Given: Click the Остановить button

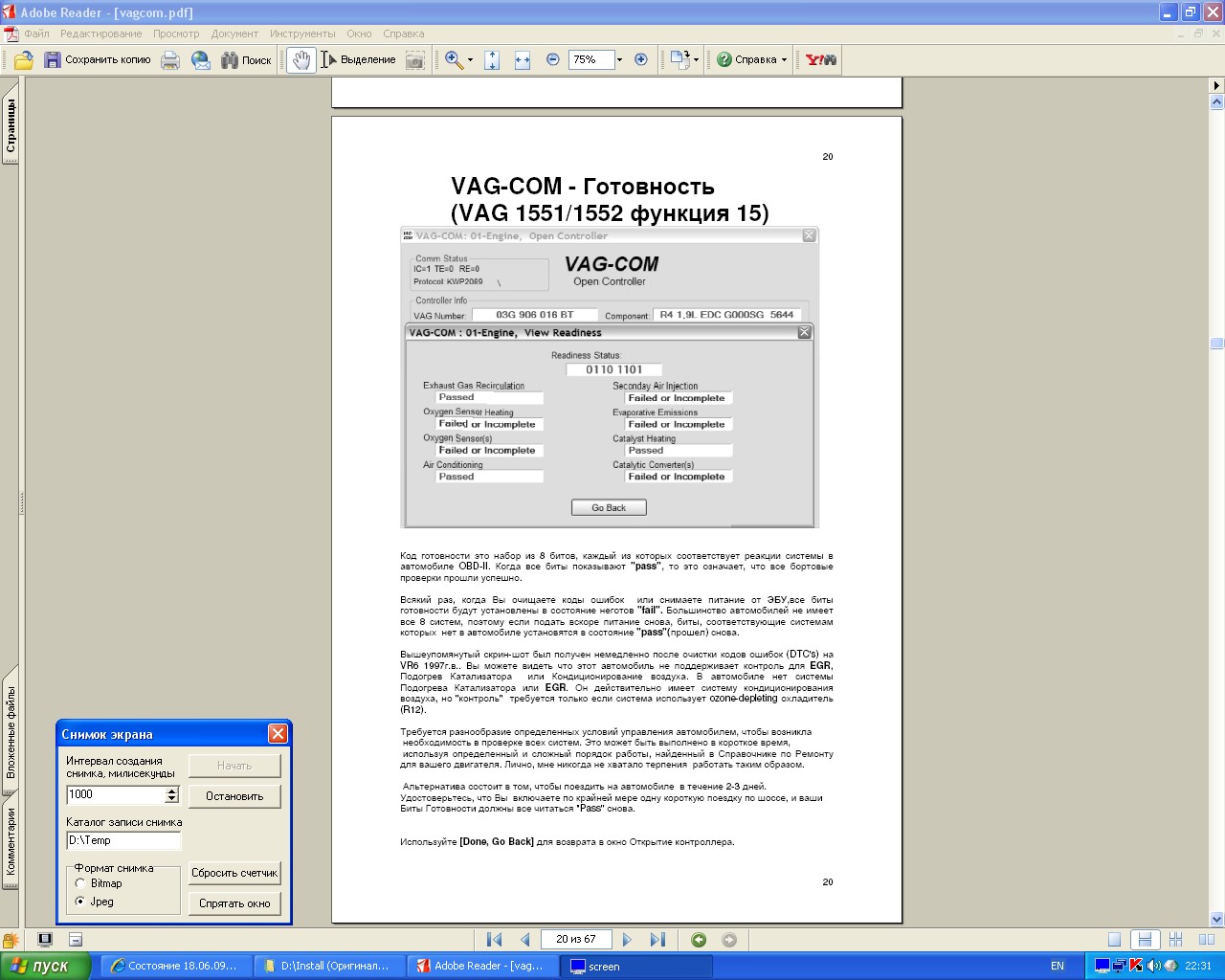Looking at the screenshot, I should click(234, 796).
